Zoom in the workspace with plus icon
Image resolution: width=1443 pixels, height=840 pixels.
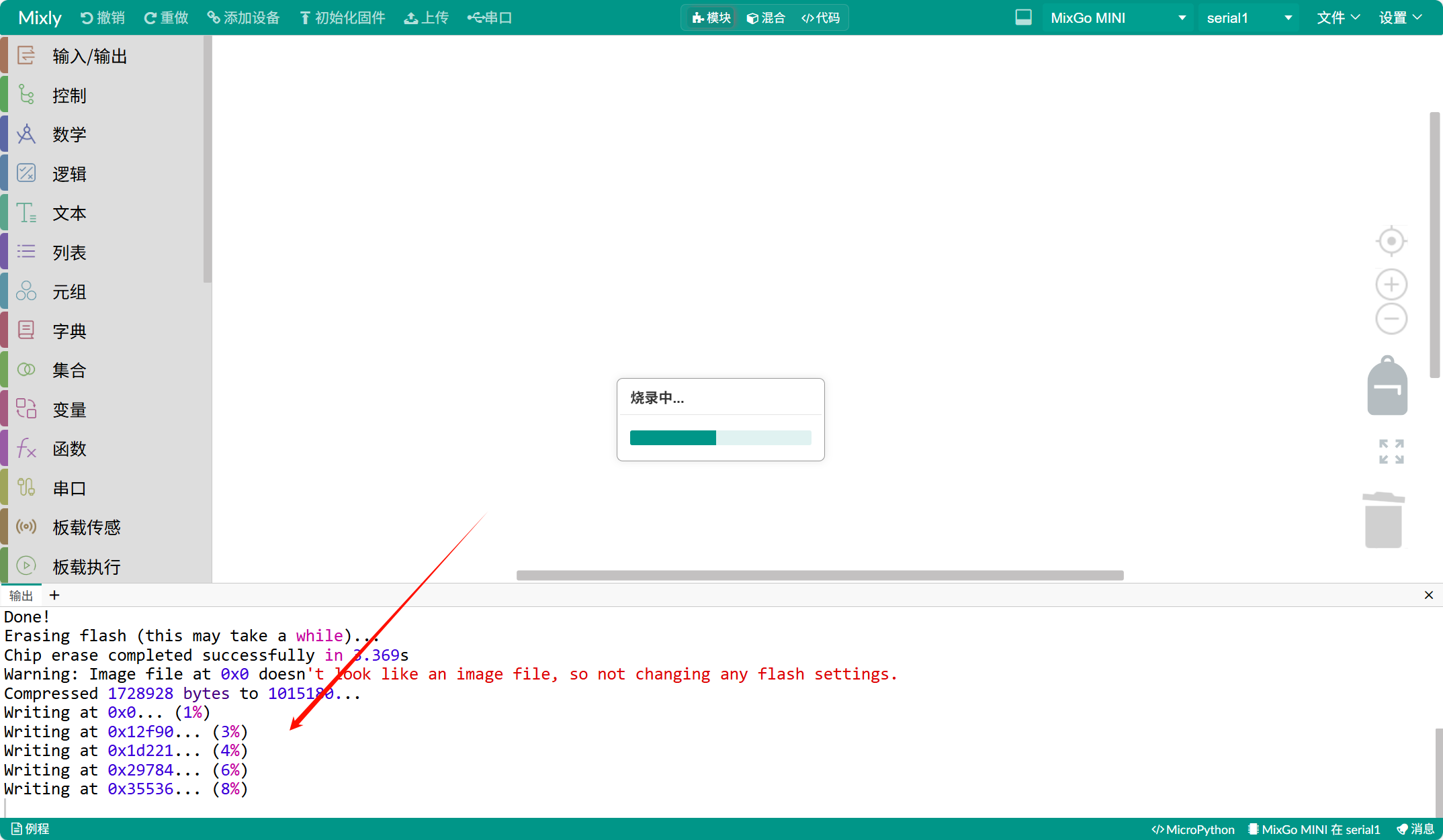point(1391,285)
